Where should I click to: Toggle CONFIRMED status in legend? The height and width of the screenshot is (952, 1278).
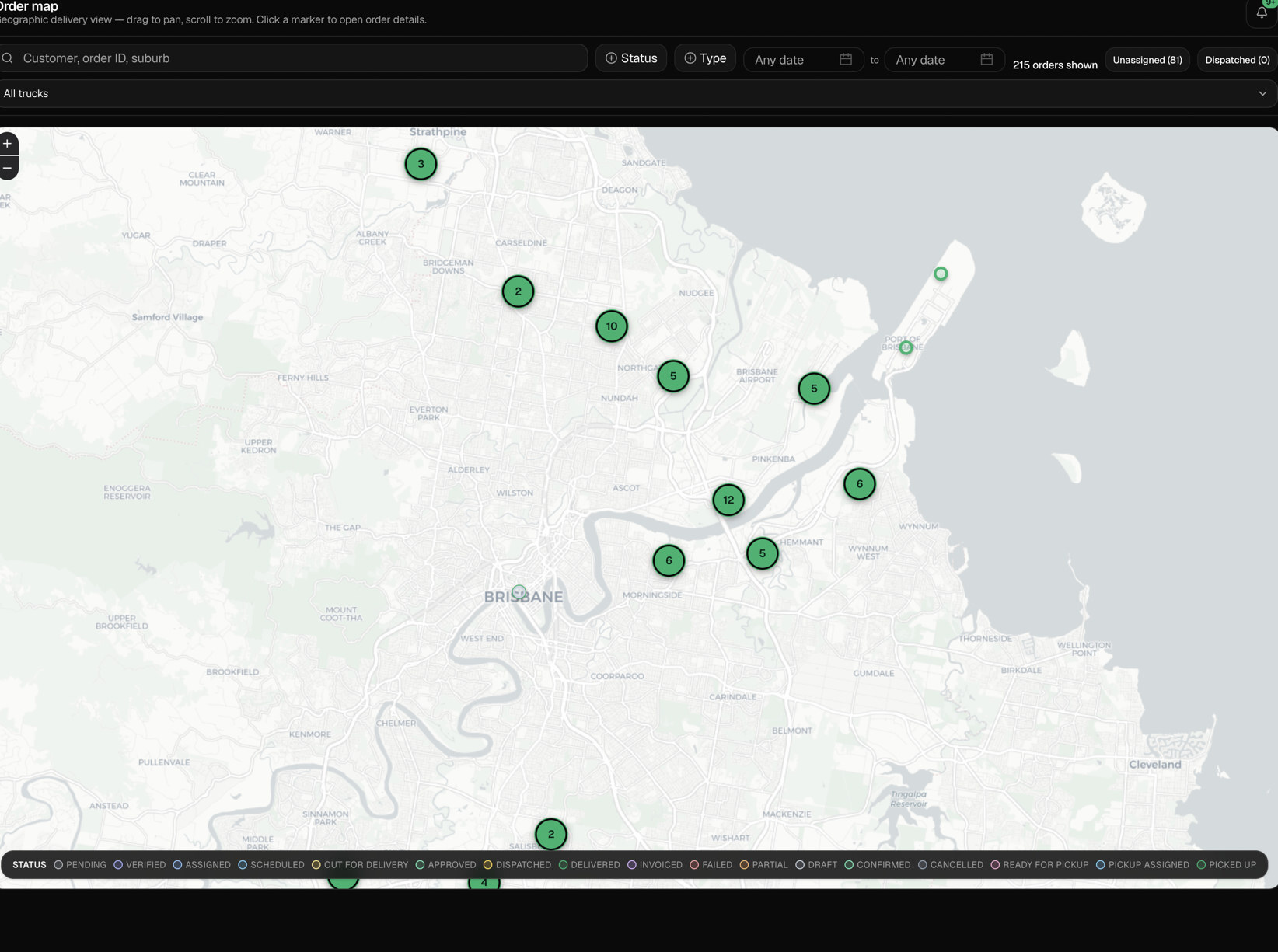[x=878, y=865]
